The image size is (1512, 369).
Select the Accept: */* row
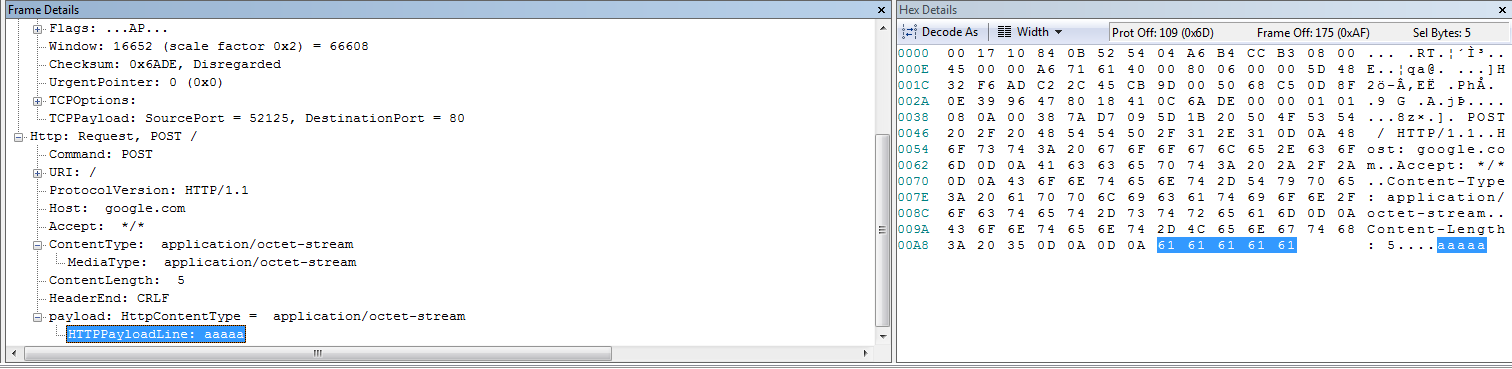pos(96,226)
